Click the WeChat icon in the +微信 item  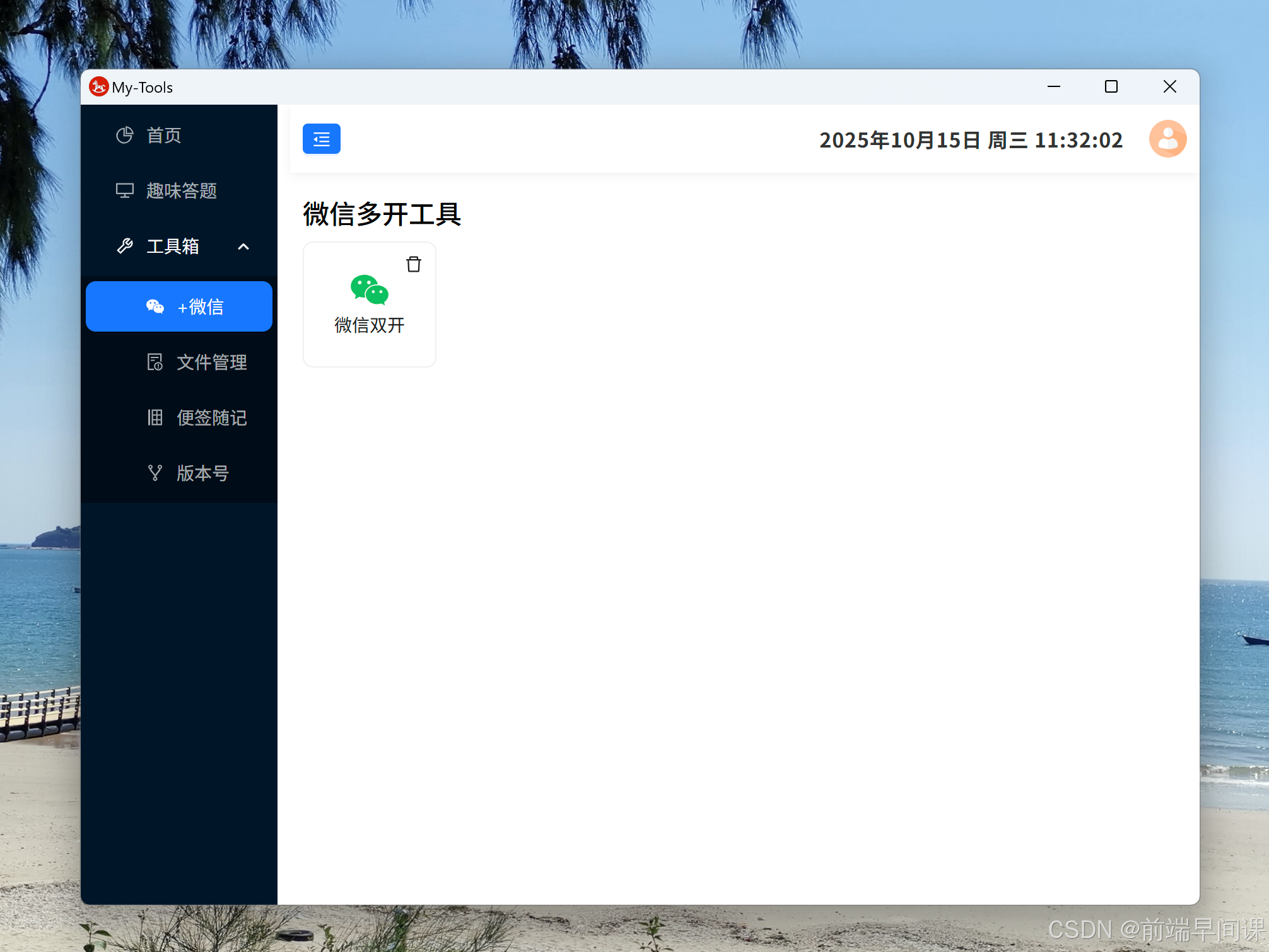pyautogui.click(x=155, y=306)
